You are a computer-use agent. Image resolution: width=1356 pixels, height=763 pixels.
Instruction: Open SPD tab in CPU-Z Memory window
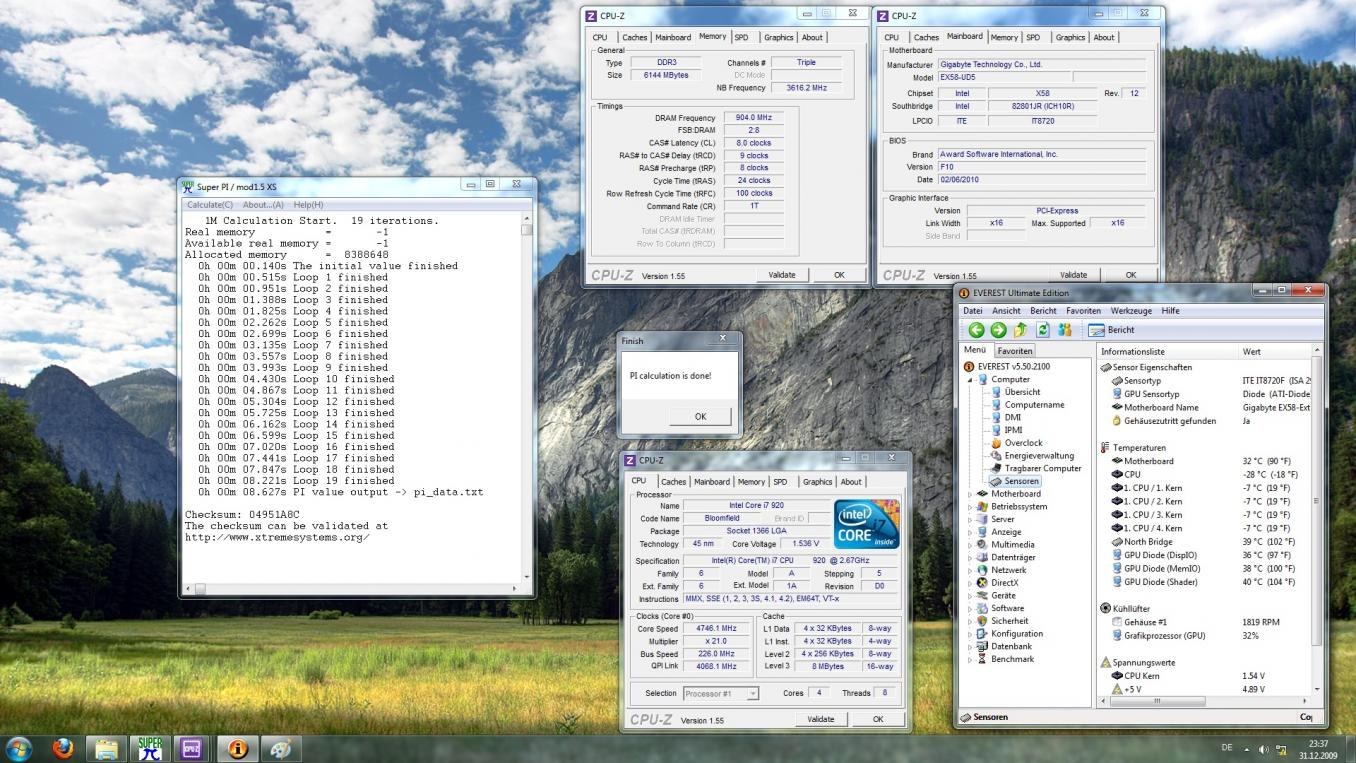pos(741,37)
